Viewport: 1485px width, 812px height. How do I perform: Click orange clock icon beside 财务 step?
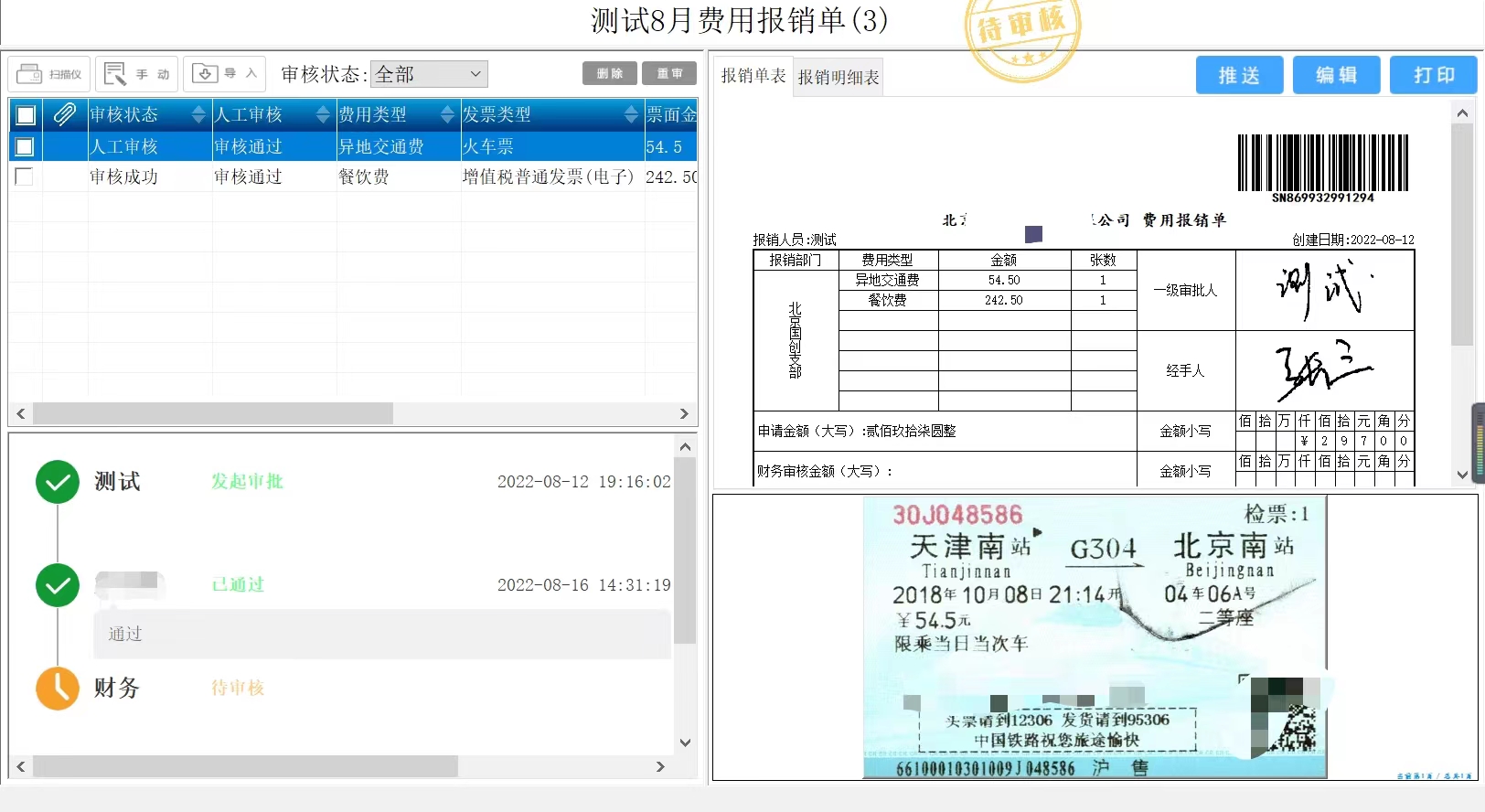(58, 689)
